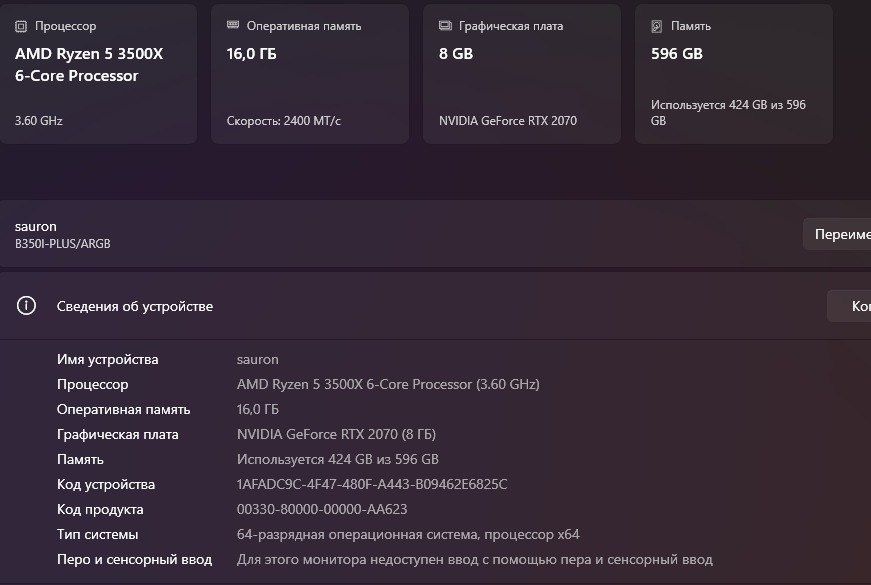Select the 3.60 GHz text in processor card
Screen dimensions: 871x585
[38, 121]
